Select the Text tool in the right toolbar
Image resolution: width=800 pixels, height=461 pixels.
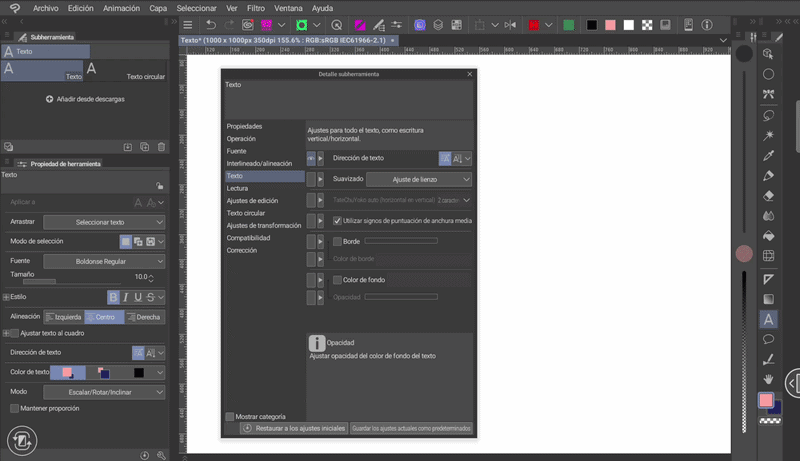click(x=768, y=320)
